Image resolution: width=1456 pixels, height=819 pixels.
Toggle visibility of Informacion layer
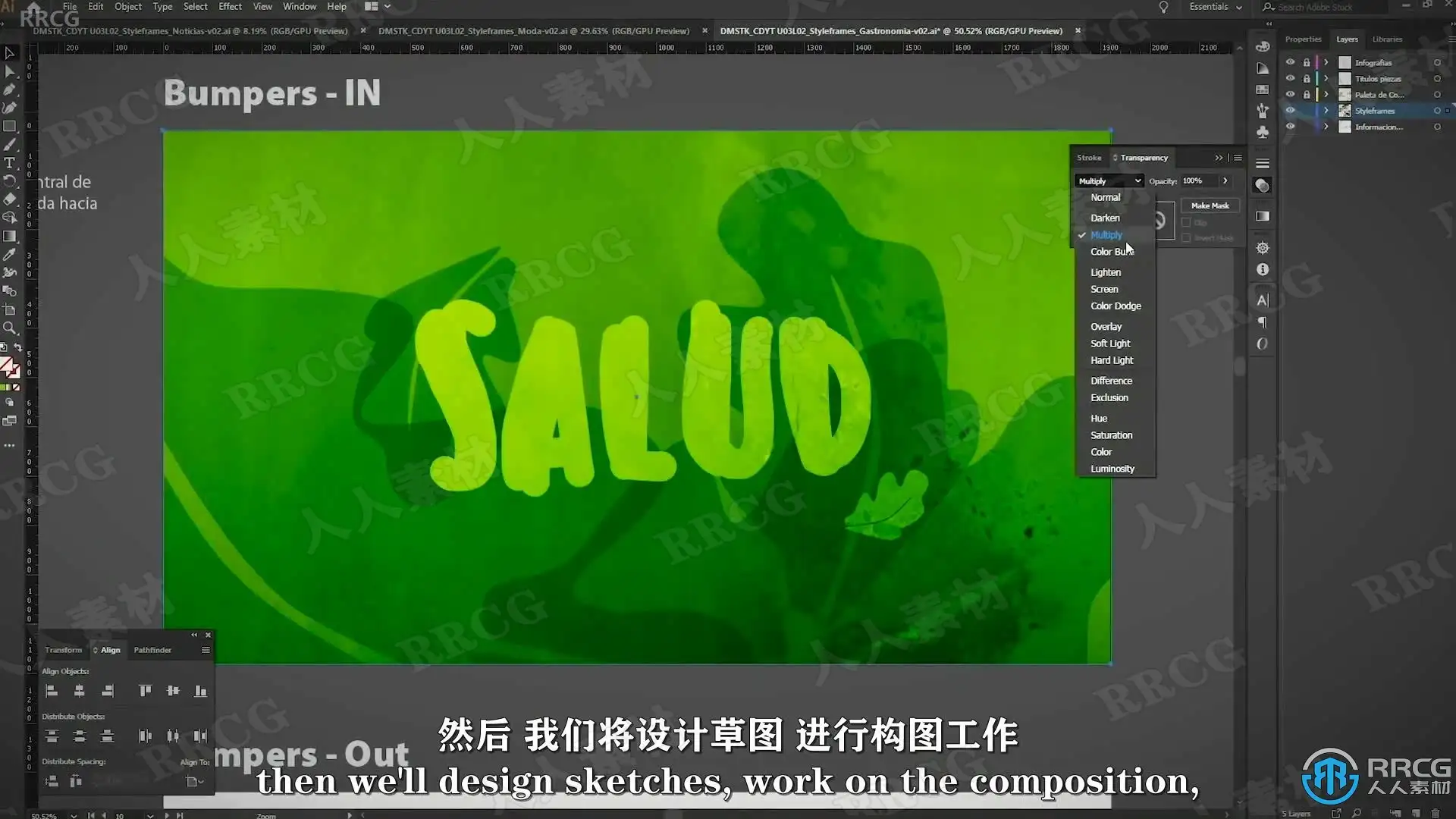click(x=1290, y=127)
